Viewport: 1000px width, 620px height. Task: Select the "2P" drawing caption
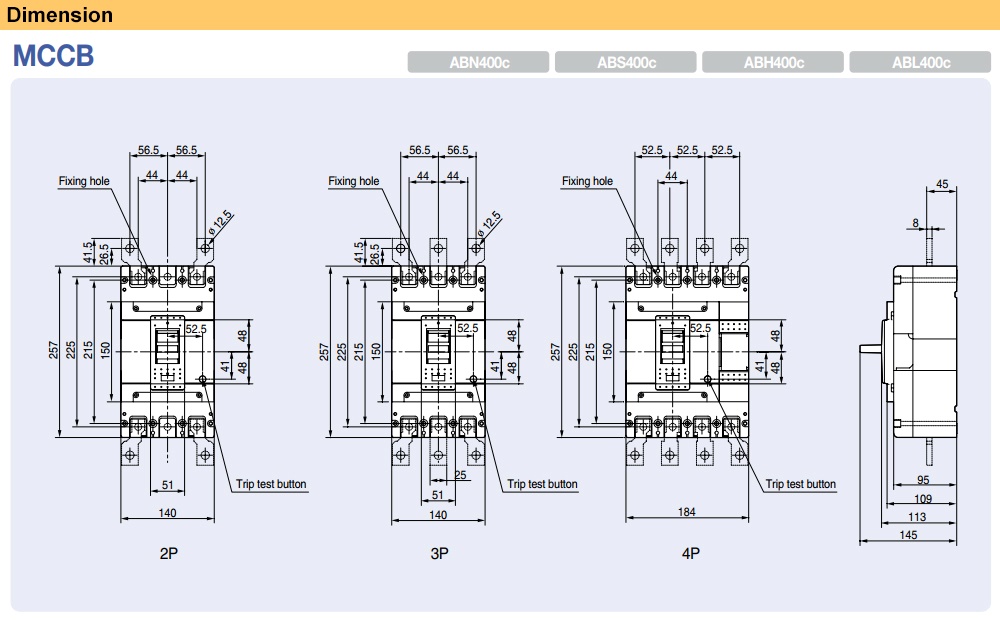click(x=168, y=554)
